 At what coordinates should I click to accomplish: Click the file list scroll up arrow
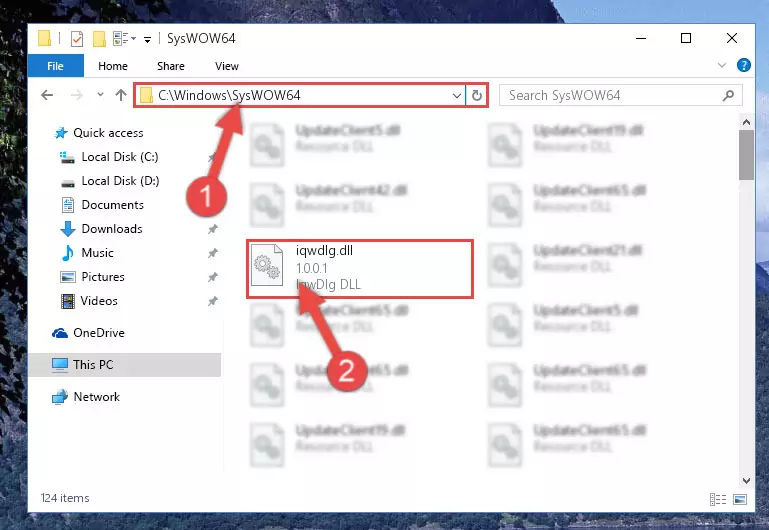[746, 122]
